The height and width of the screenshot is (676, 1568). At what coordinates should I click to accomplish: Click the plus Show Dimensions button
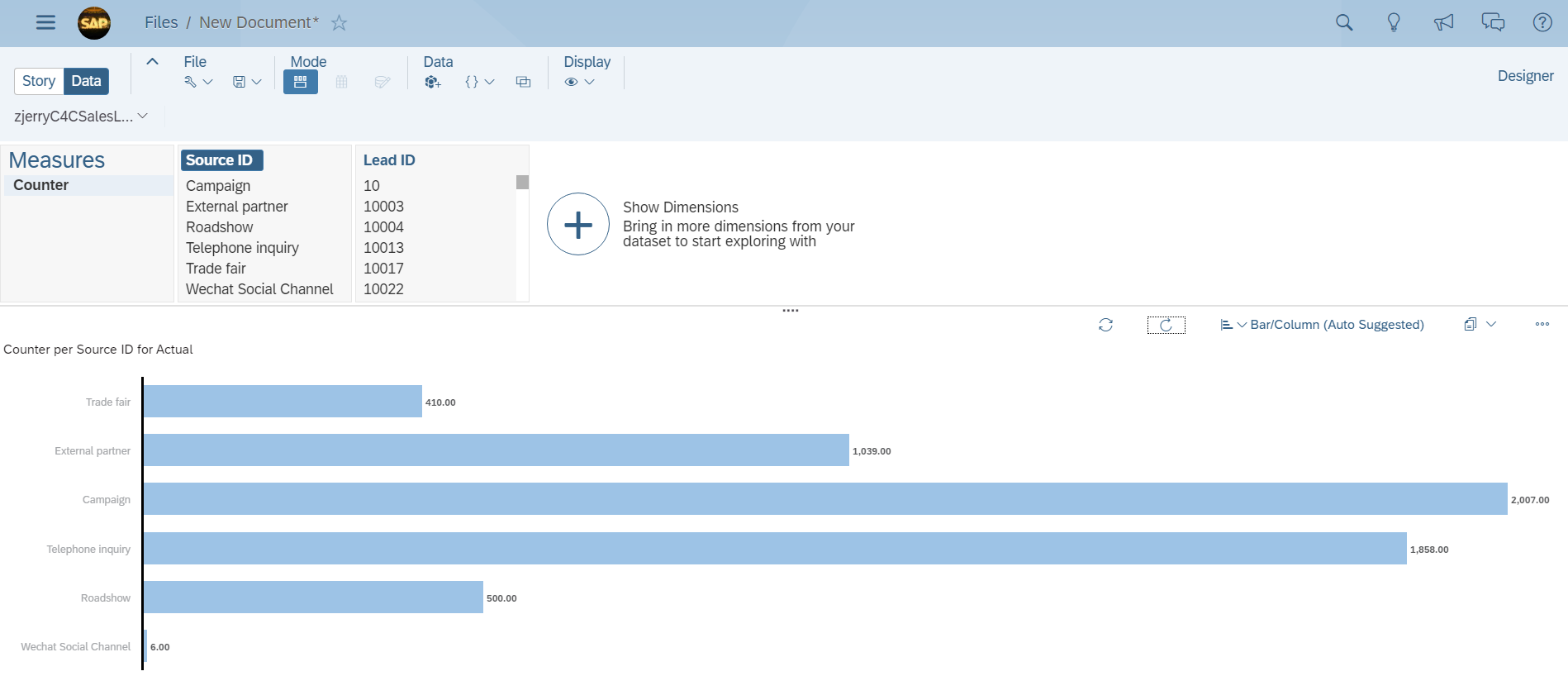coord(578,224)
